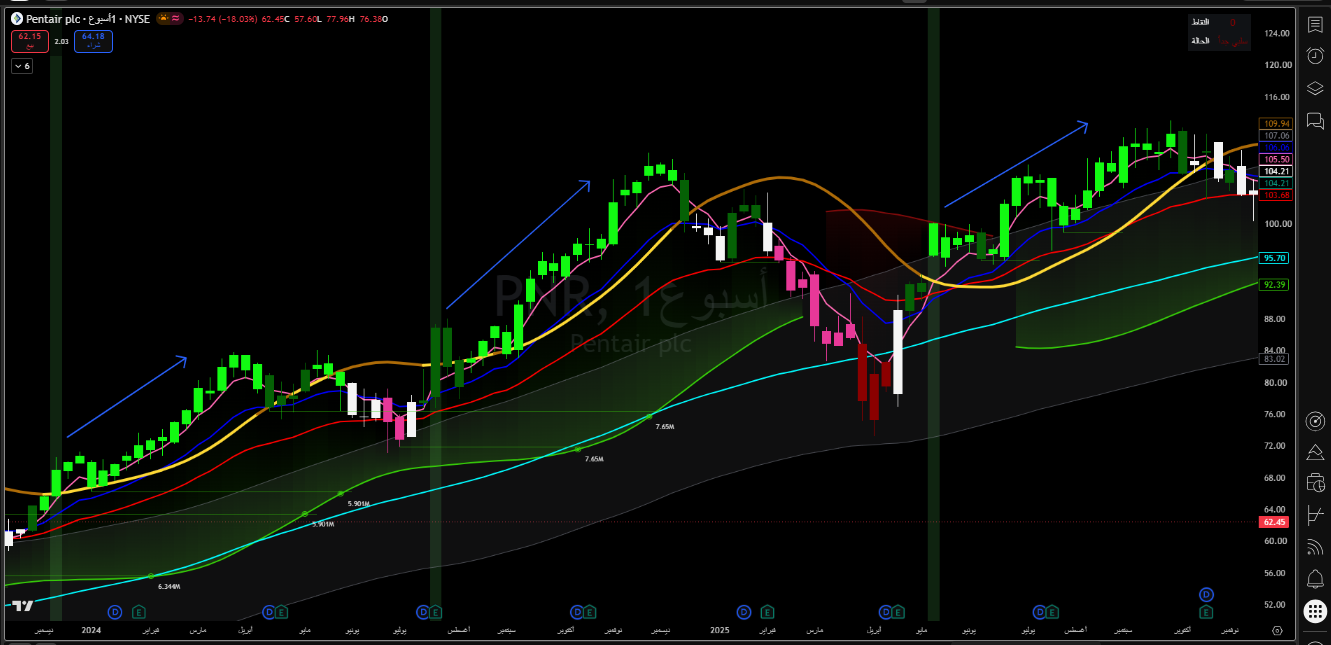Viewport: 1331px width, 645px height.
Task: Select the gray 83.02 price label
Action: (1275, 359)
